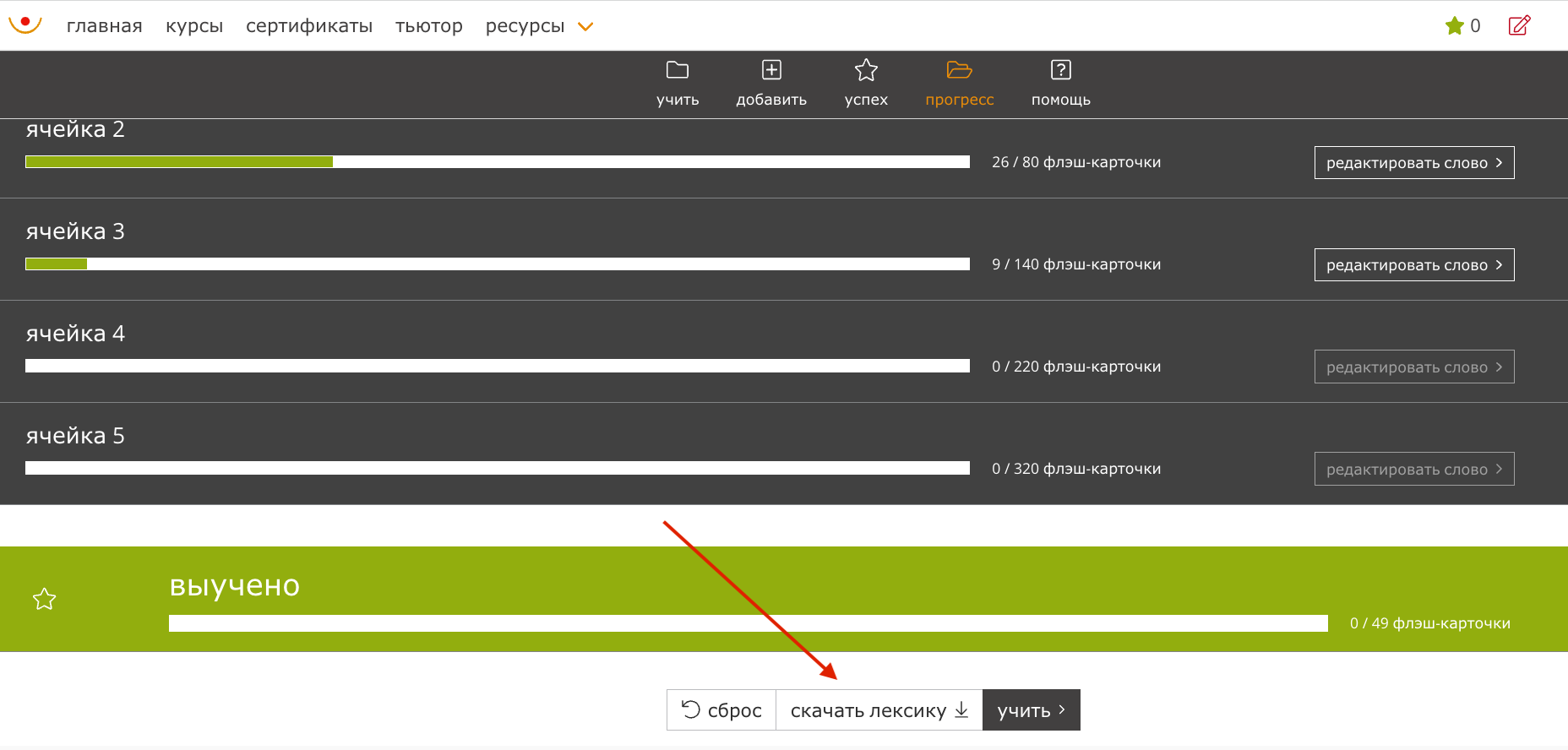Download vocabulary with скачать лексику
Viewport: 1568px width, 750px height.
pos(879,710)
